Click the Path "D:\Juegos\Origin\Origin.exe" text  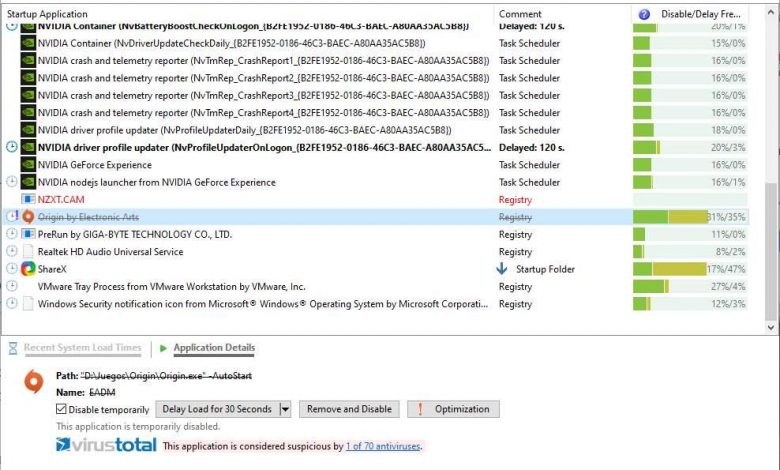point(154,376)
